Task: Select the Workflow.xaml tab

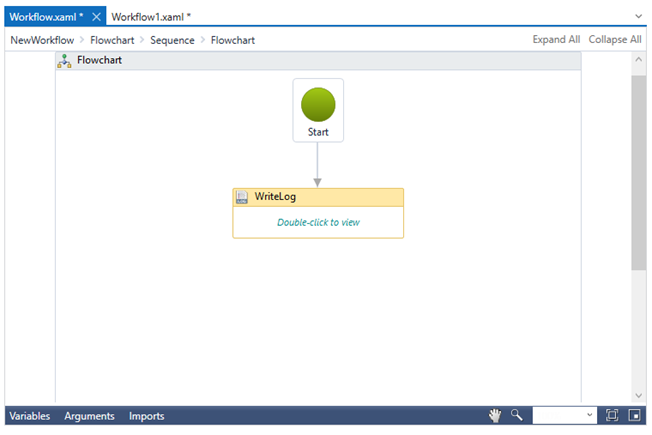Action: tap(45, 17)
